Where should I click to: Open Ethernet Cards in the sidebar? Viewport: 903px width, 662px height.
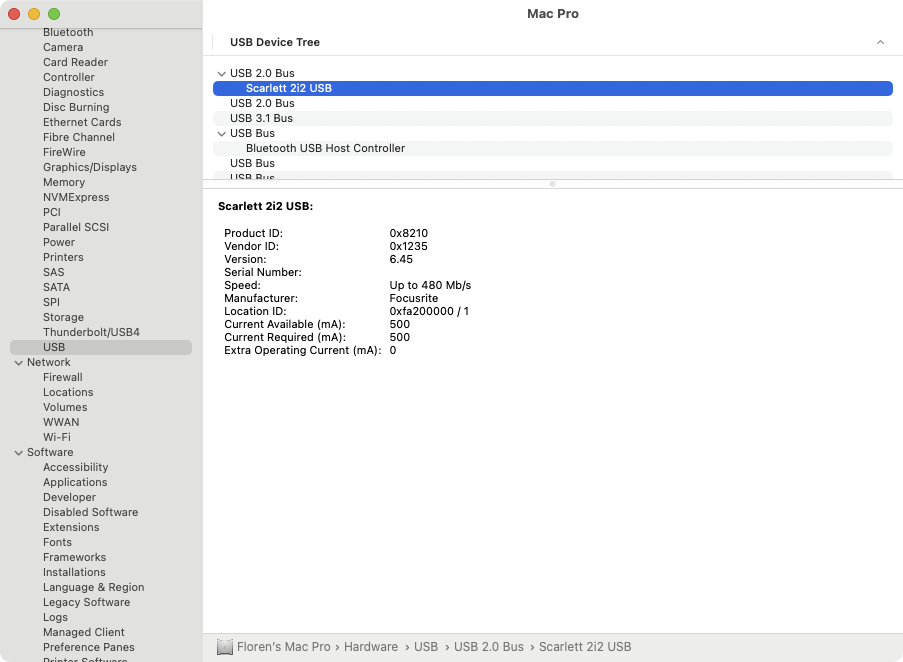[x=82, y=122]
